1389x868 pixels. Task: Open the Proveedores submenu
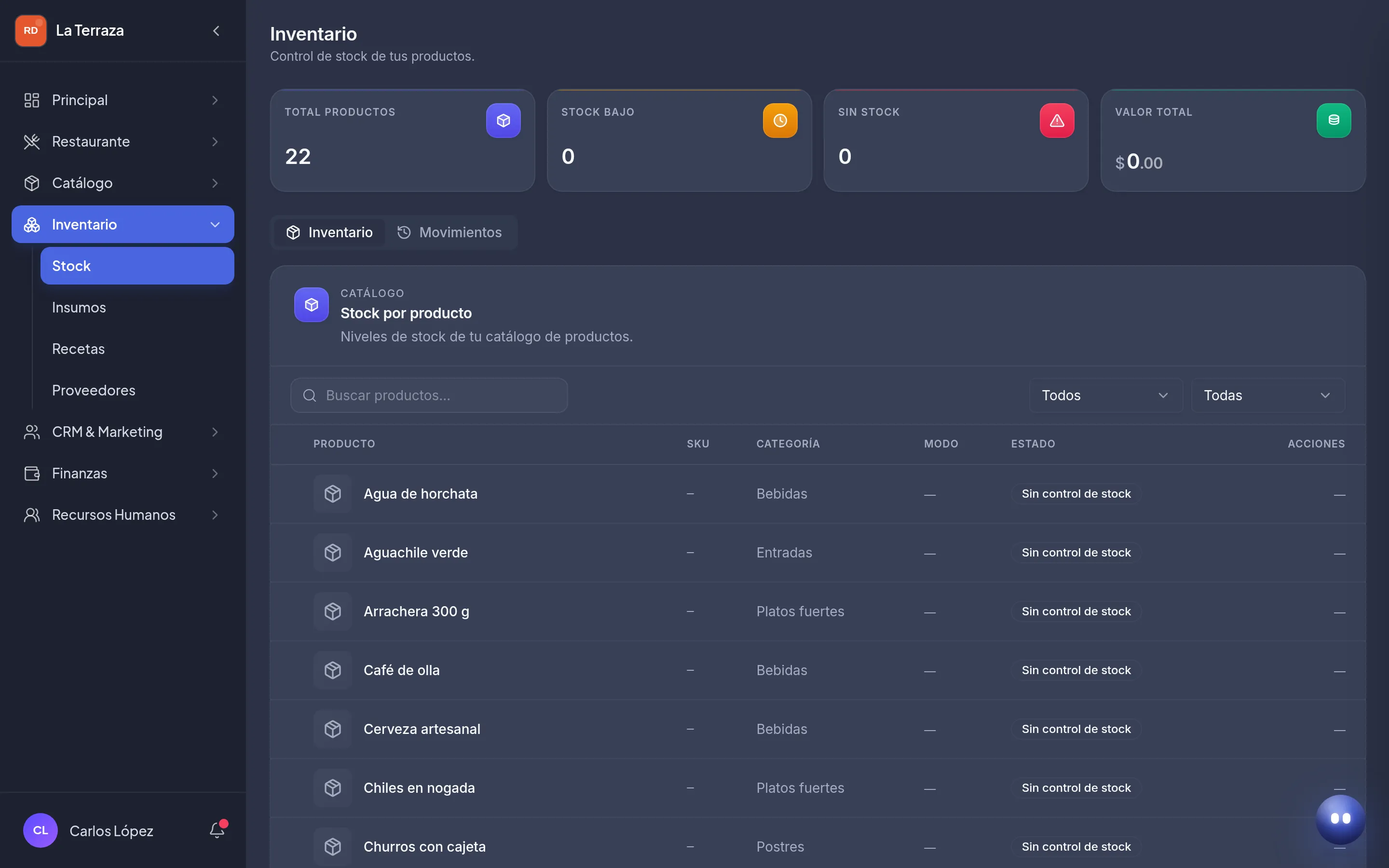[137, 390]
